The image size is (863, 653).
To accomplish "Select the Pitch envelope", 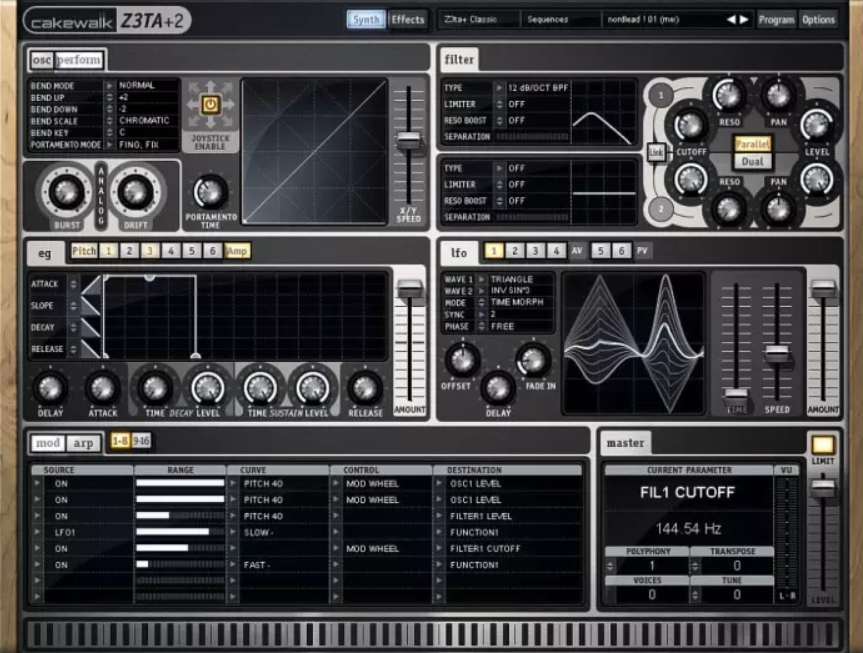I will click(x=84, y=251).
